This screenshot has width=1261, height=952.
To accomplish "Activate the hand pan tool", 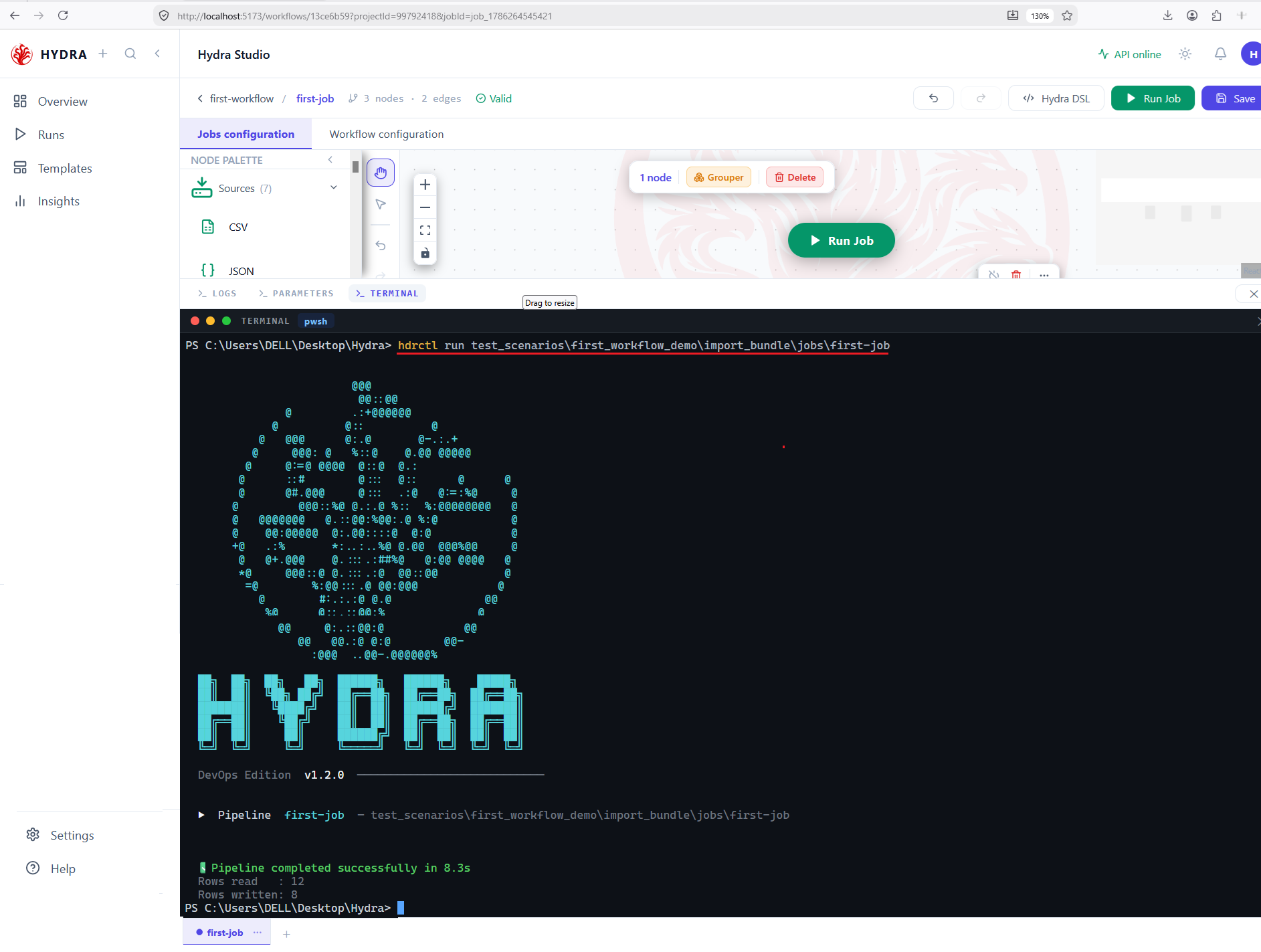I will tap(381, 173).
